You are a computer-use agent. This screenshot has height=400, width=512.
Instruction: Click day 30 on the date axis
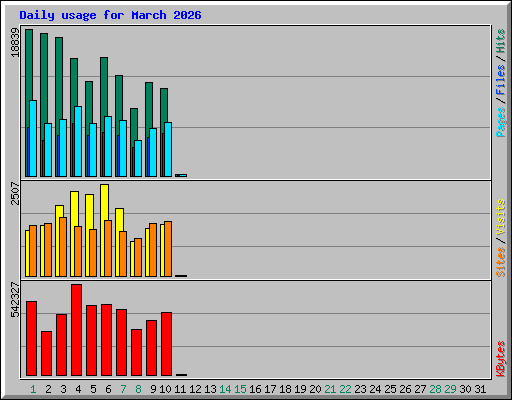pyautogui.click(x=465, y=389)
